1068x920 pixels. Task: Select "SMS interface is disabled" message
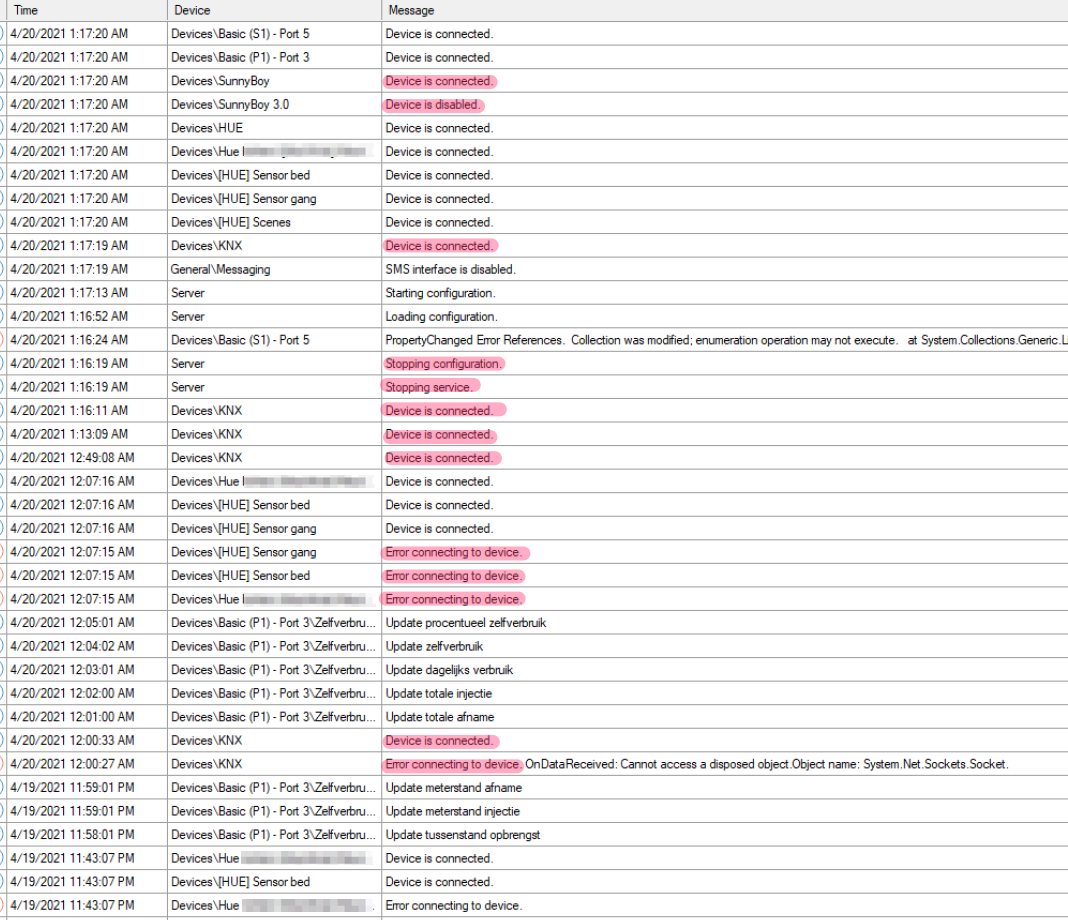pos(450,269)
